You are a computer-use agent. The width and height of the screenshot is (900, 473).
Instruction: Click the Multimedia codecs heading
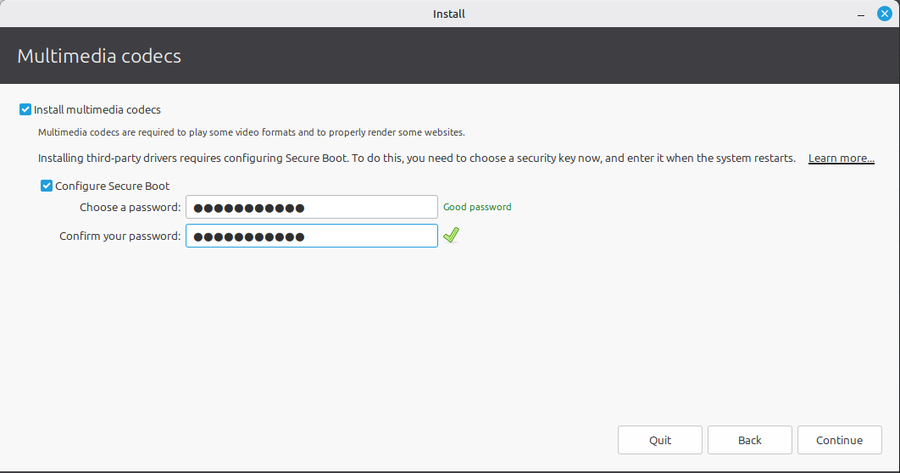pos(99,56)
